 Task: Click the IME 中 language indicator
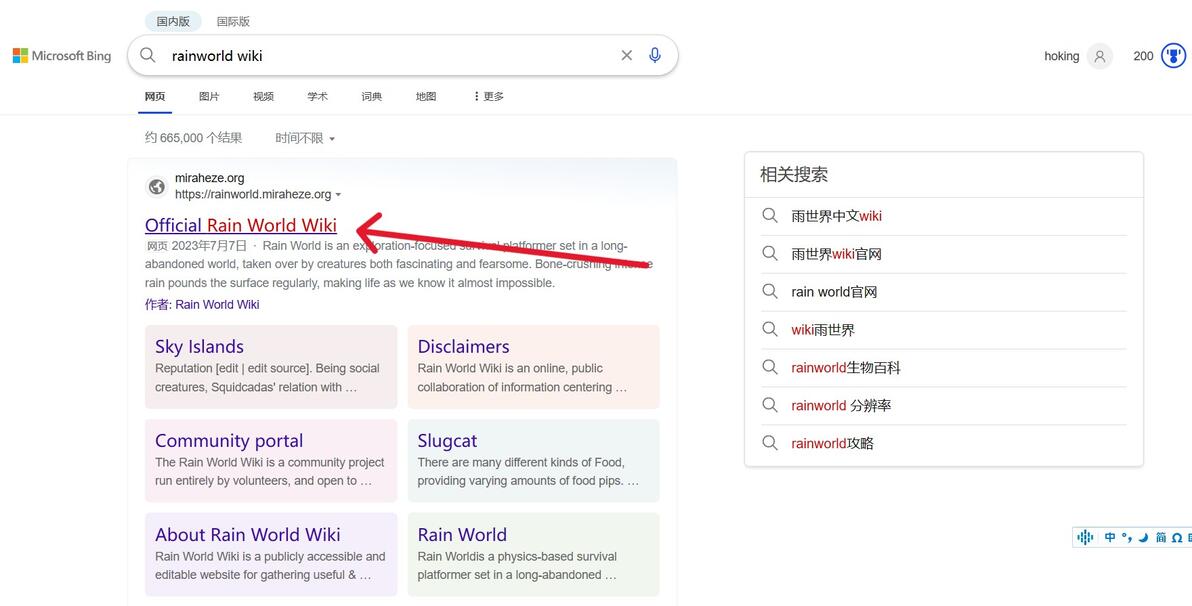tap(1110, 537)
